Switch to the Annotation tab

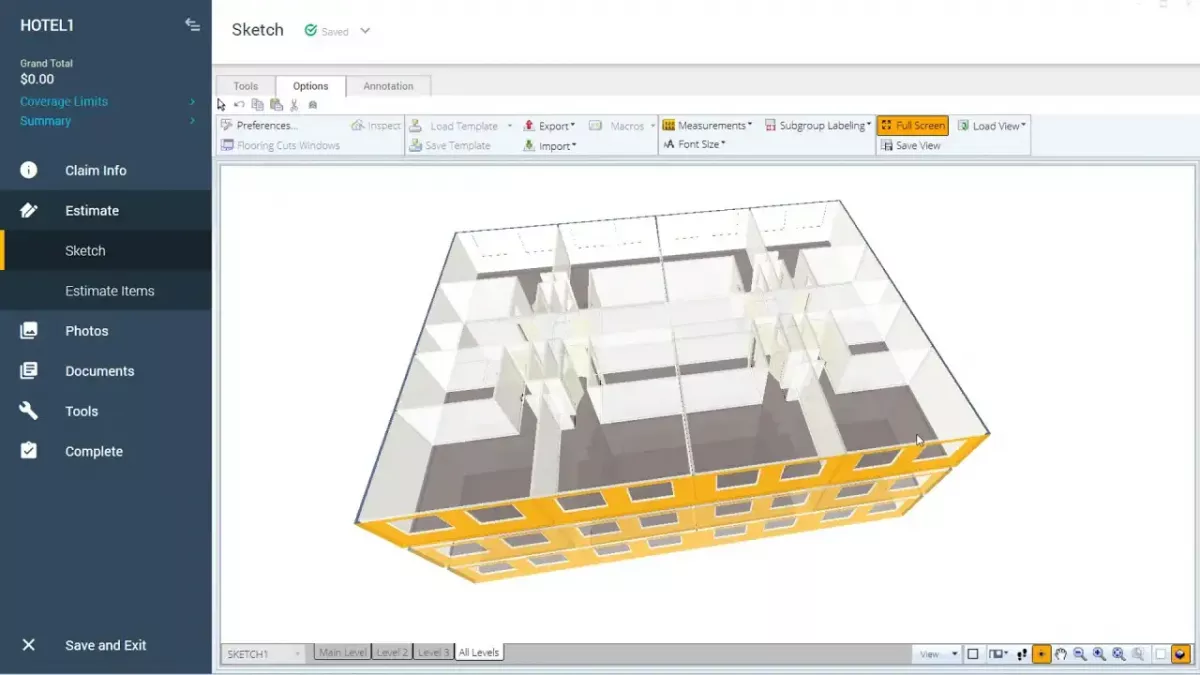click(x=388, y=86)
